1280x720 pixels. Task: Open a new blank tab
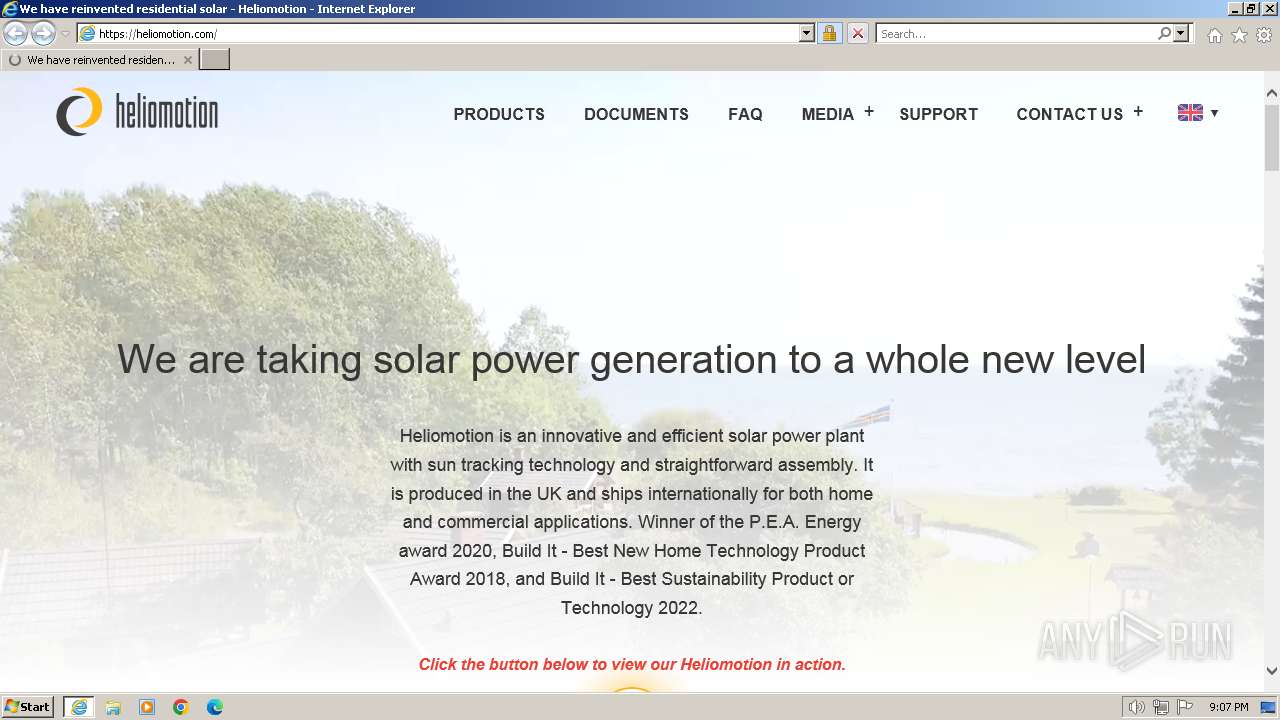[x=215, y=60]
